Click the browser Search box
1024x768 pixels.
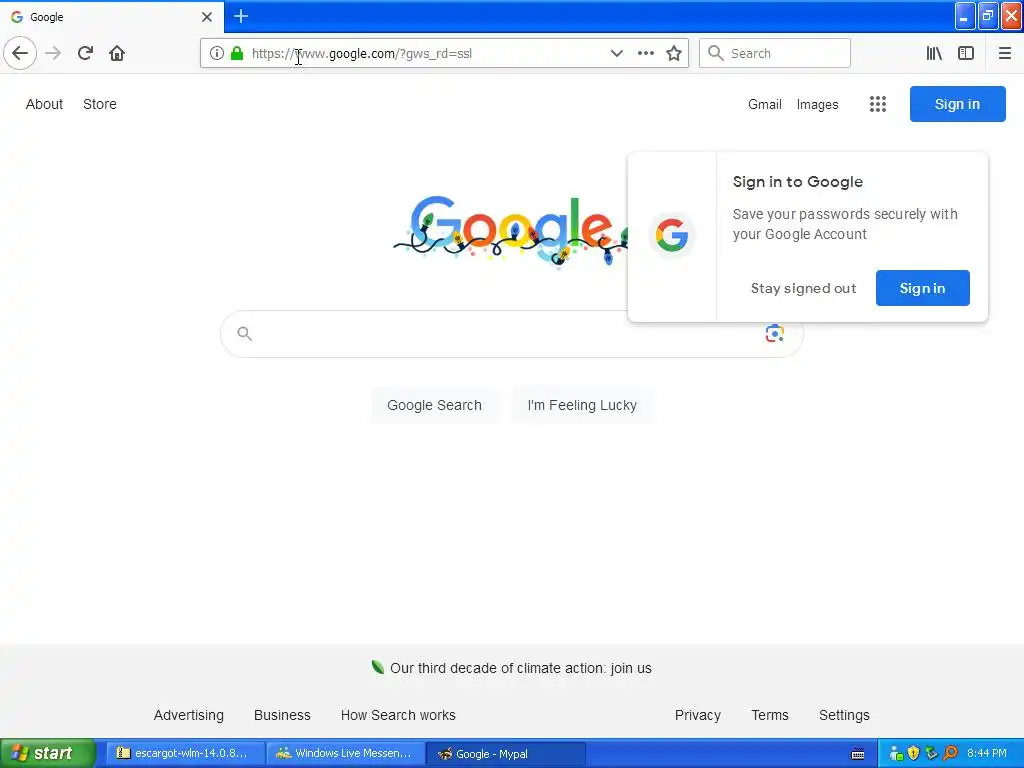775,54
